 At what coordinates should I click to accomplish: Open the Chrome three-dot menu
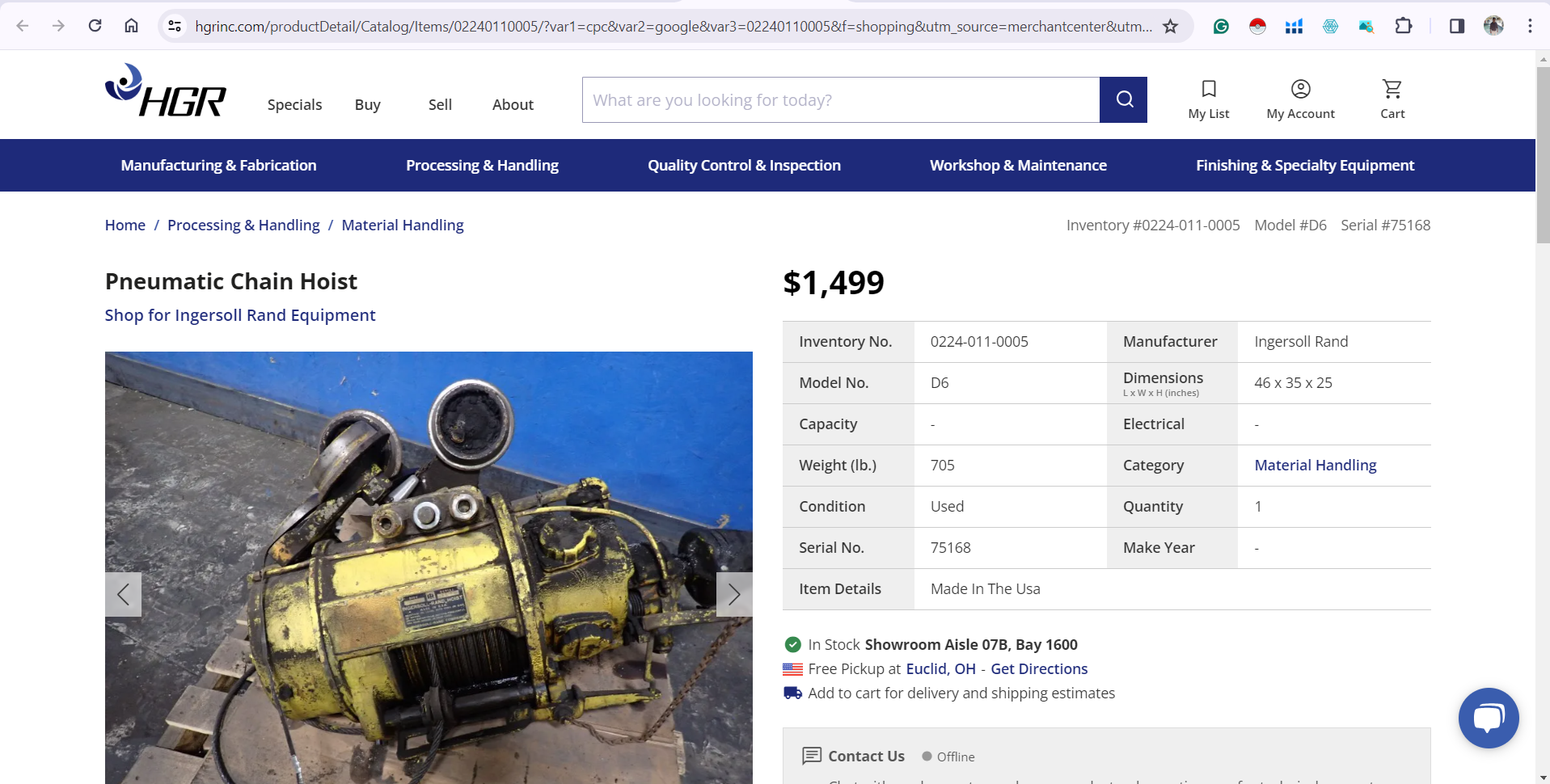1530,26
